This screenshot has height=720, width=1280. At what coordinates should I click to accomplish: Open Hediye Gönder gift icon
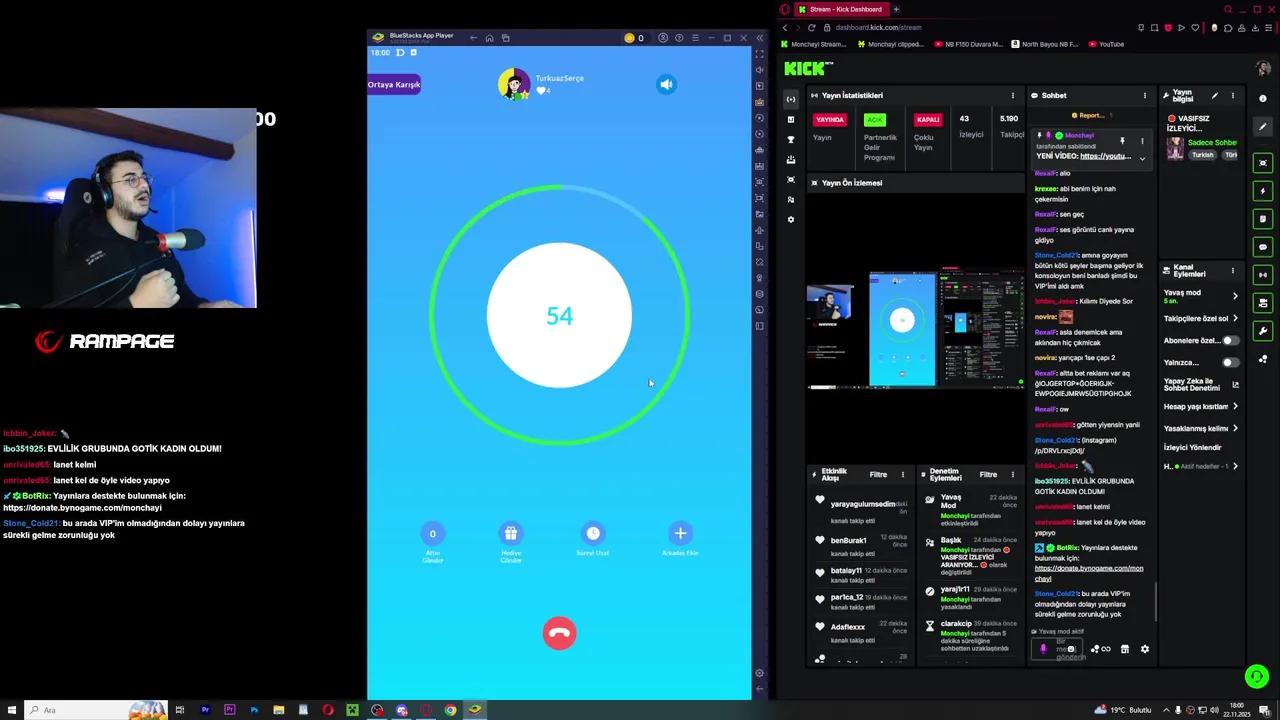511,533
